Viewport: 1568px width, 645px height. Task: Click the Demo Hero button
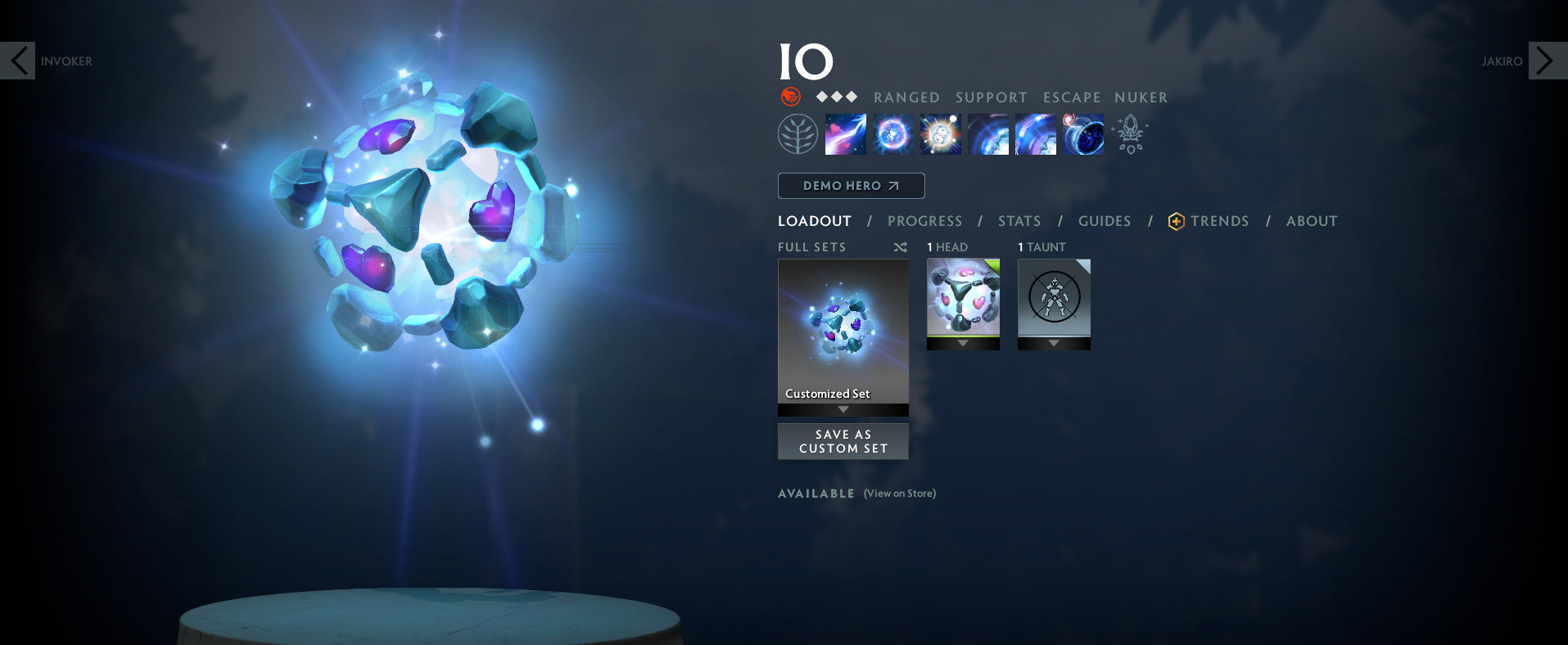coord(852,186)
